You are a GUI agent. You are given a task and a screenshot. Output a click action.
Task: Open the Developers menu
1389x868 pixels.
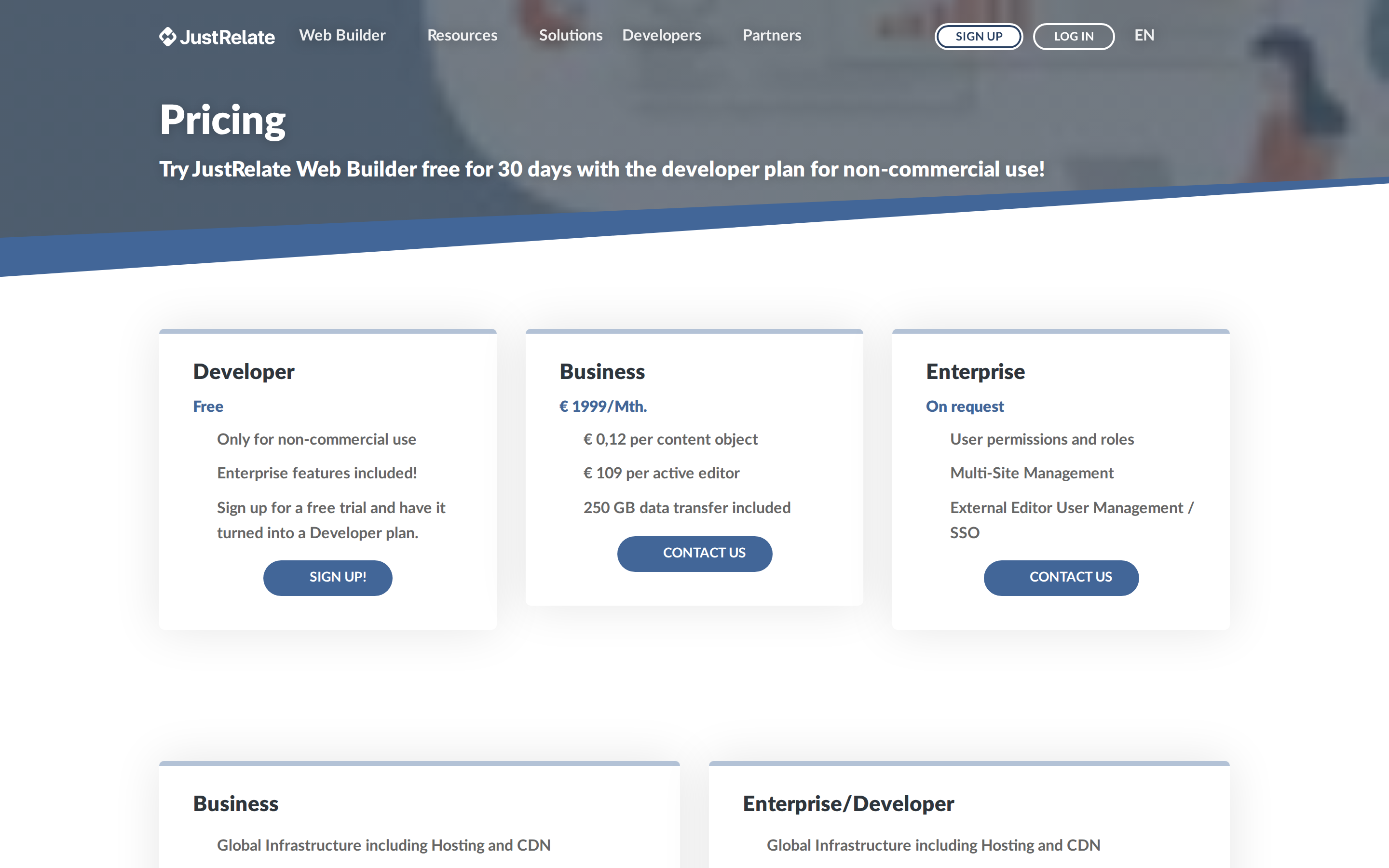661,35
